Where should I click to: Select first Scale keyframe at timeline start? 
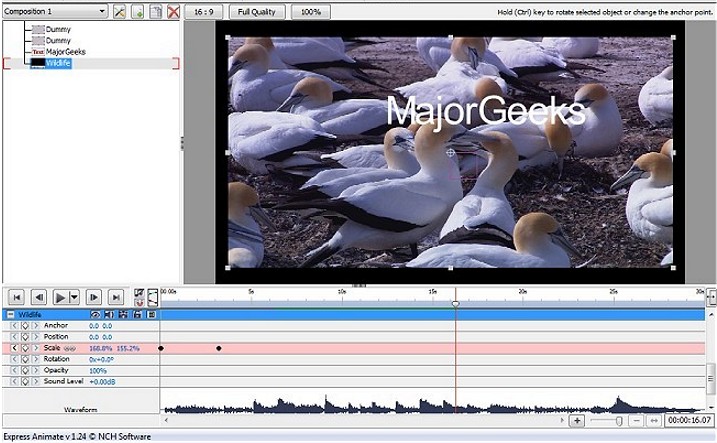pos(161,348)
